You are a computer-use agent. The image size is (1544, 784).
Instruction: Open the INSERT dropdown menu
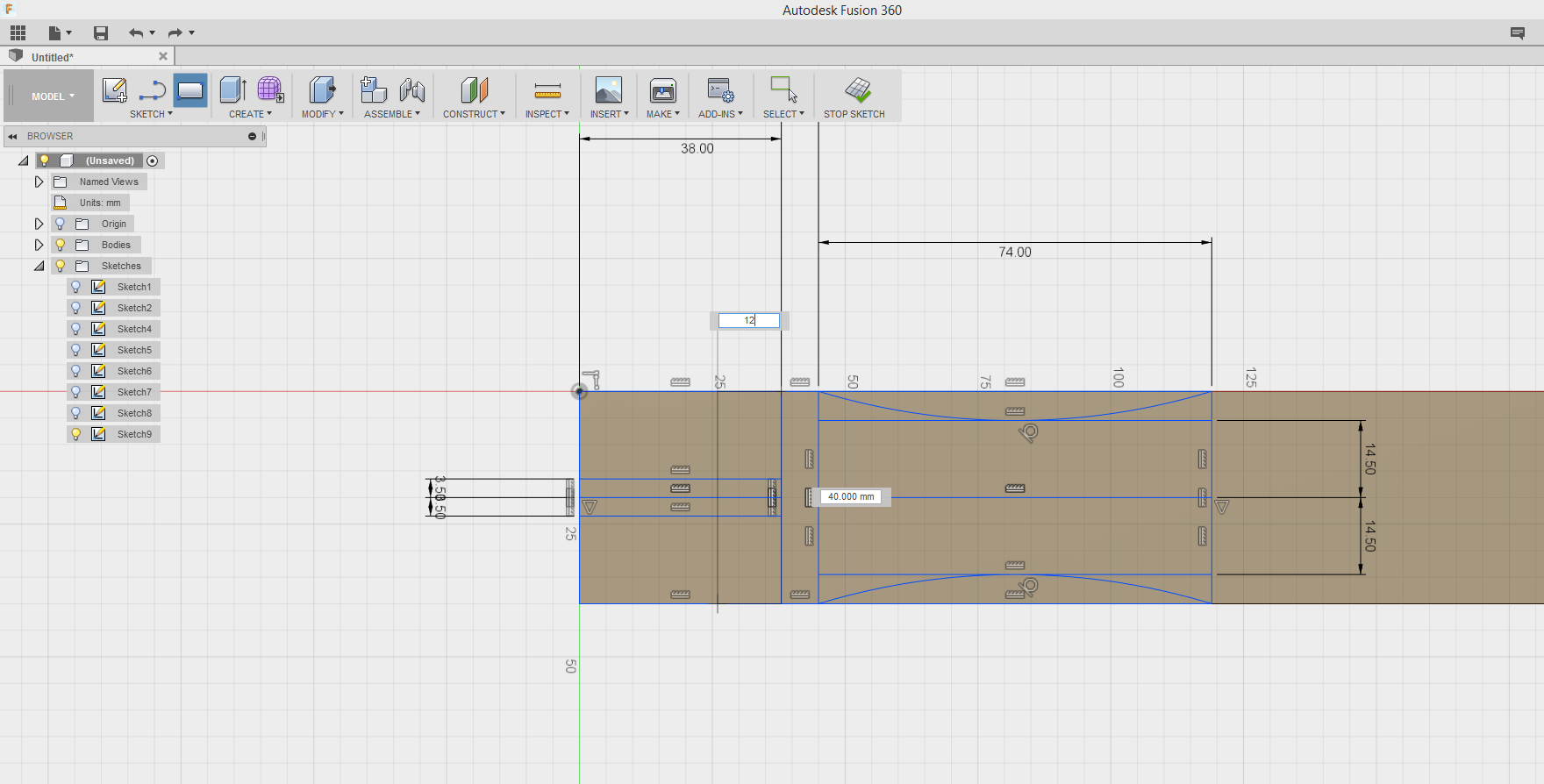click(x=609, y=114)
